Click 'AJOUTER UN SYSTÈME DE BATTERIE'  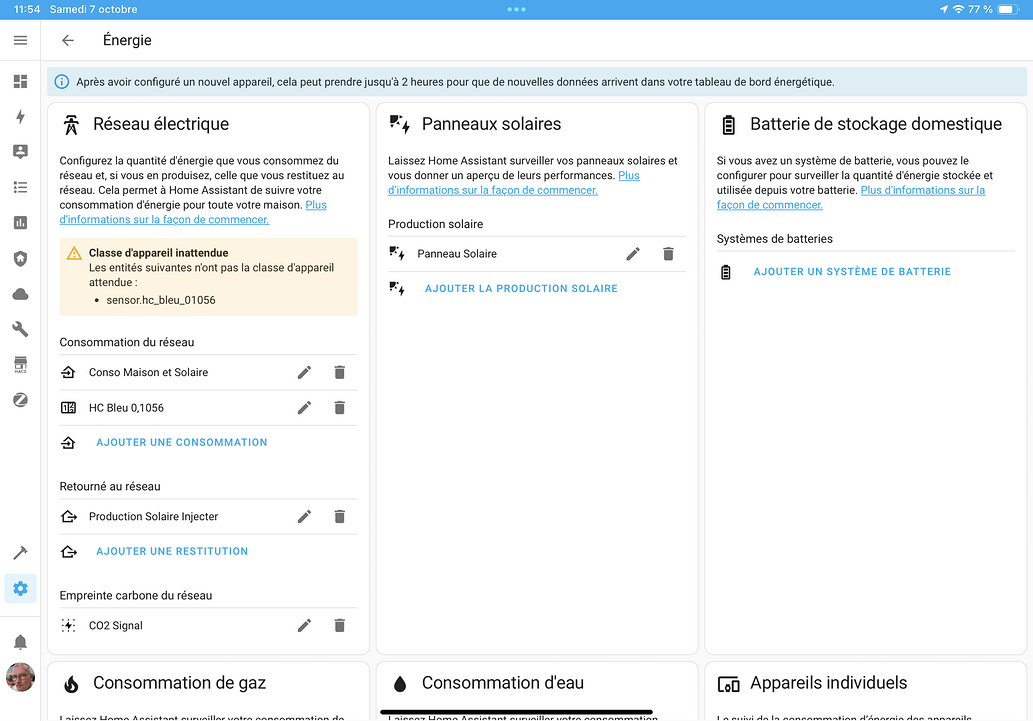851,271
